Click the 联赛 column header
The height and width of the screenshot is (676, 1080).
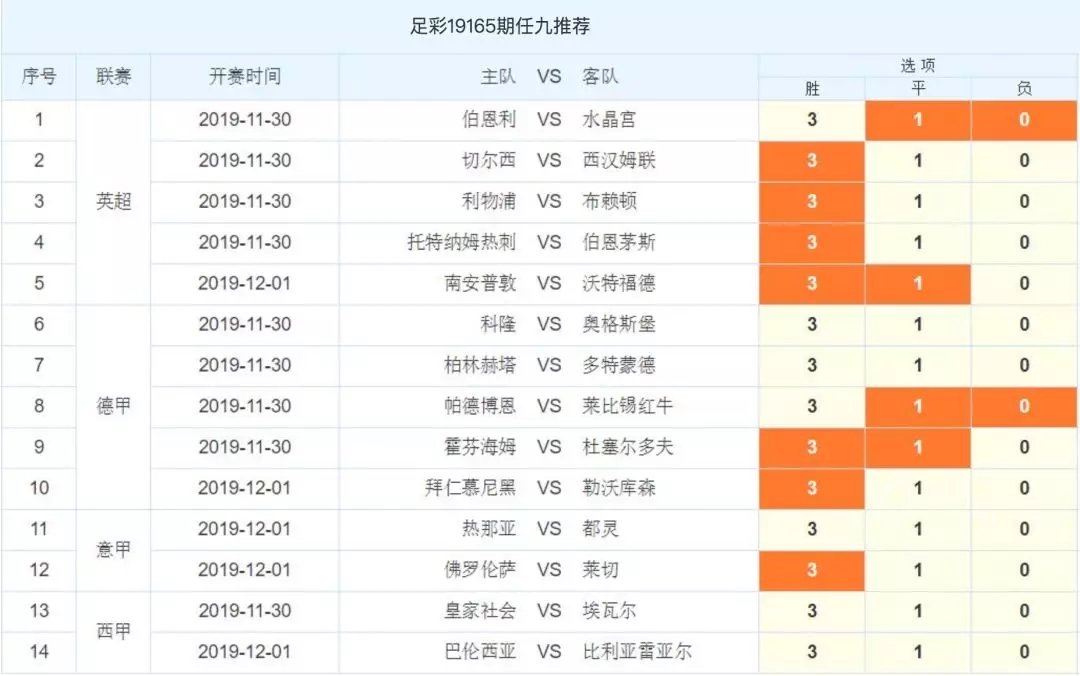tap(114, 76)
